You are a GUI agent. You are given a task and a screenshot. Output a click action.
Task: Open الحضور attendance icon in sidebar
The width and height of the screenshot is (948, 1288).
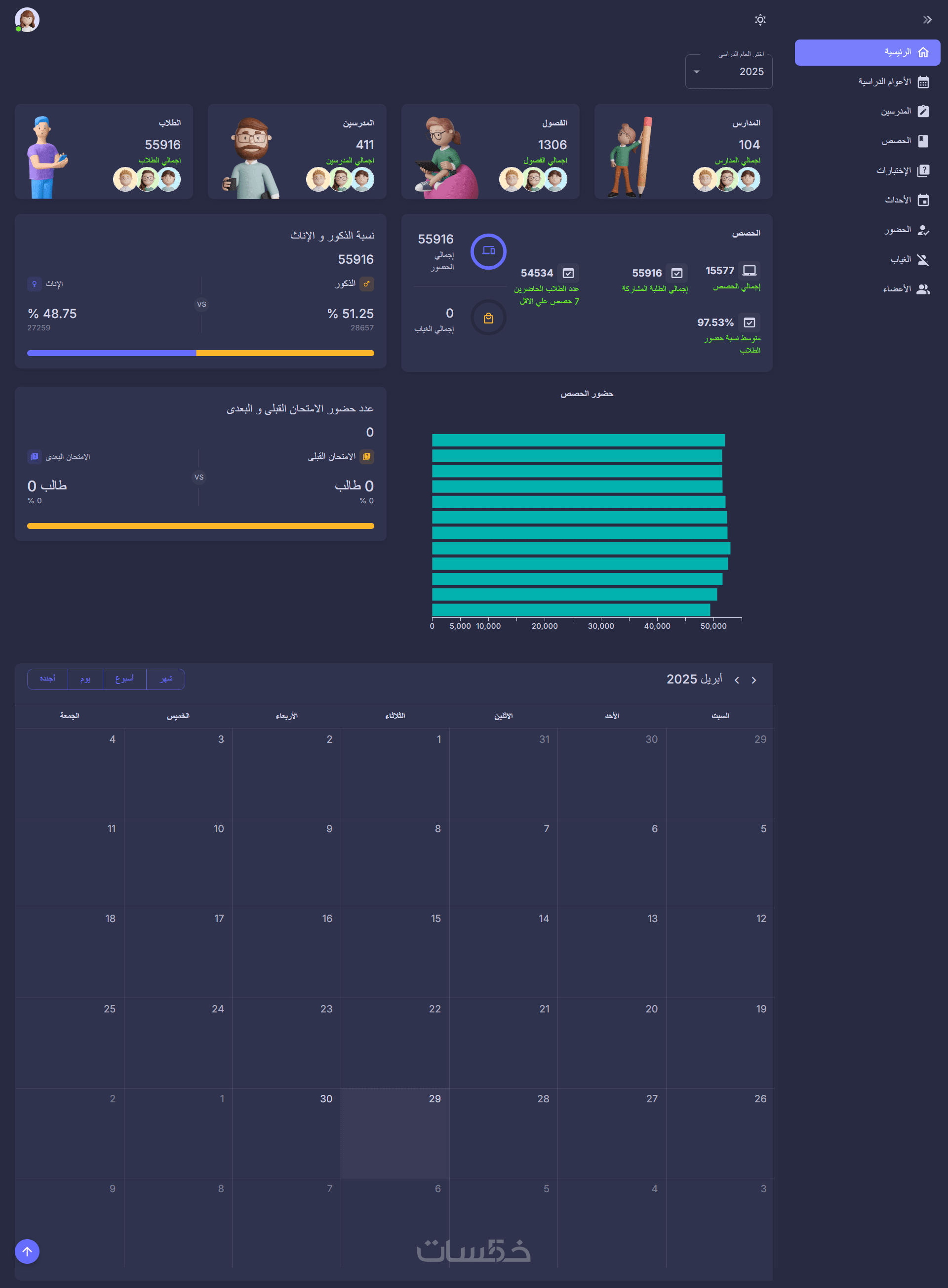pyautogui.click(x=923, y=230)
